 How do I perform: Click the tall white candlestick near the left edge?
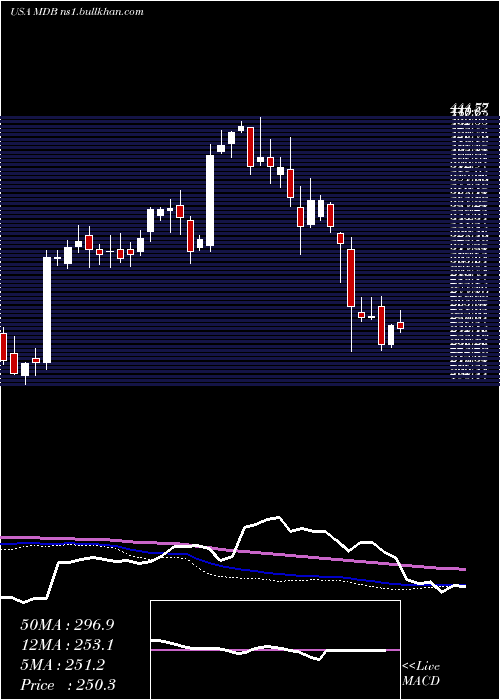click(47, 308)
